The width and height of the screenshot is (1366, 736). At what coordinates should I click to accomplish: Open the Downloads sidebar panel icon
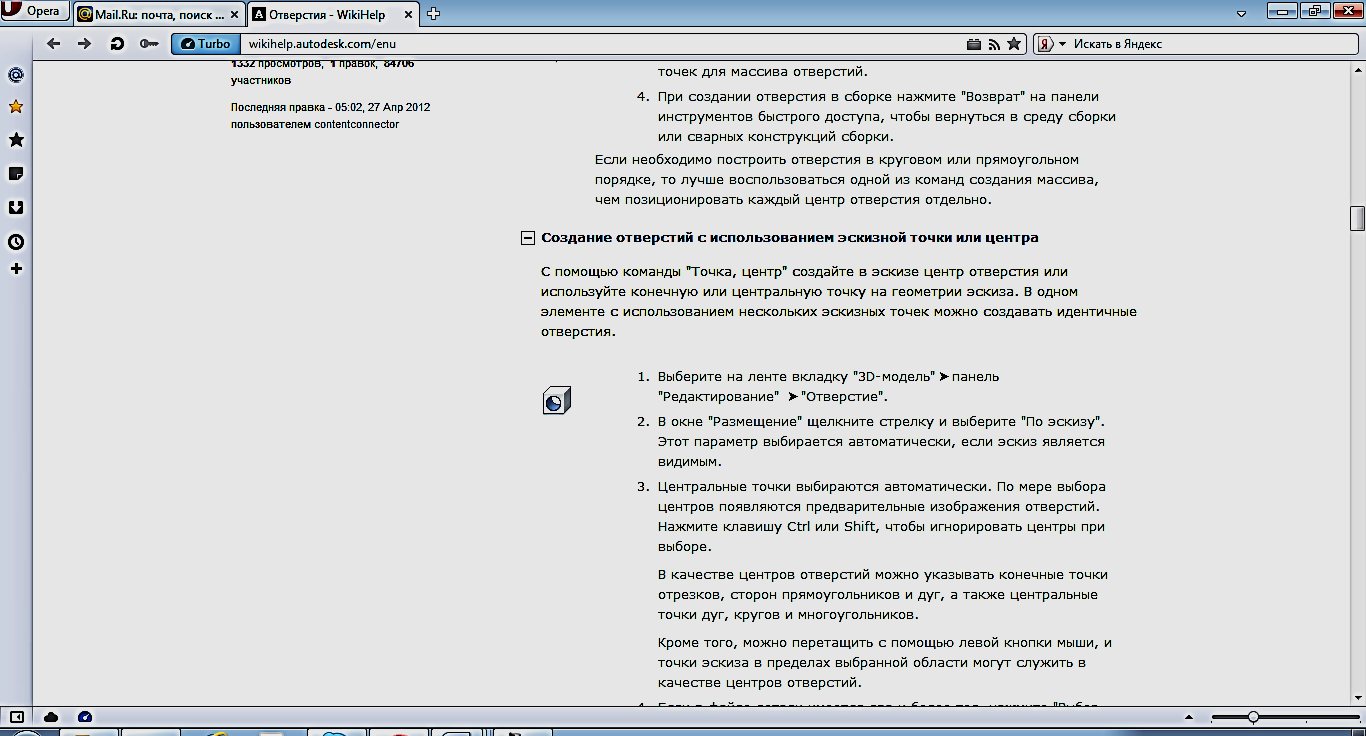coord(16,208)
